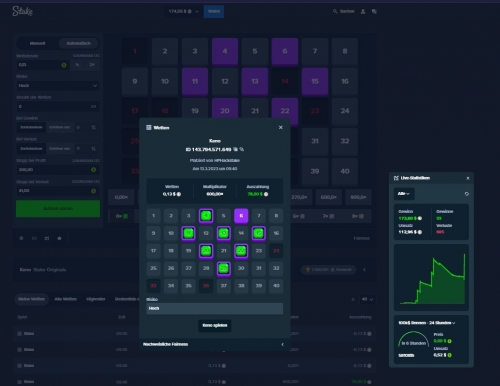Viewport: 500px width, 386px height.
Task: Expand the Nachweisliche Fairness section
Action: [x=215, y=344]
